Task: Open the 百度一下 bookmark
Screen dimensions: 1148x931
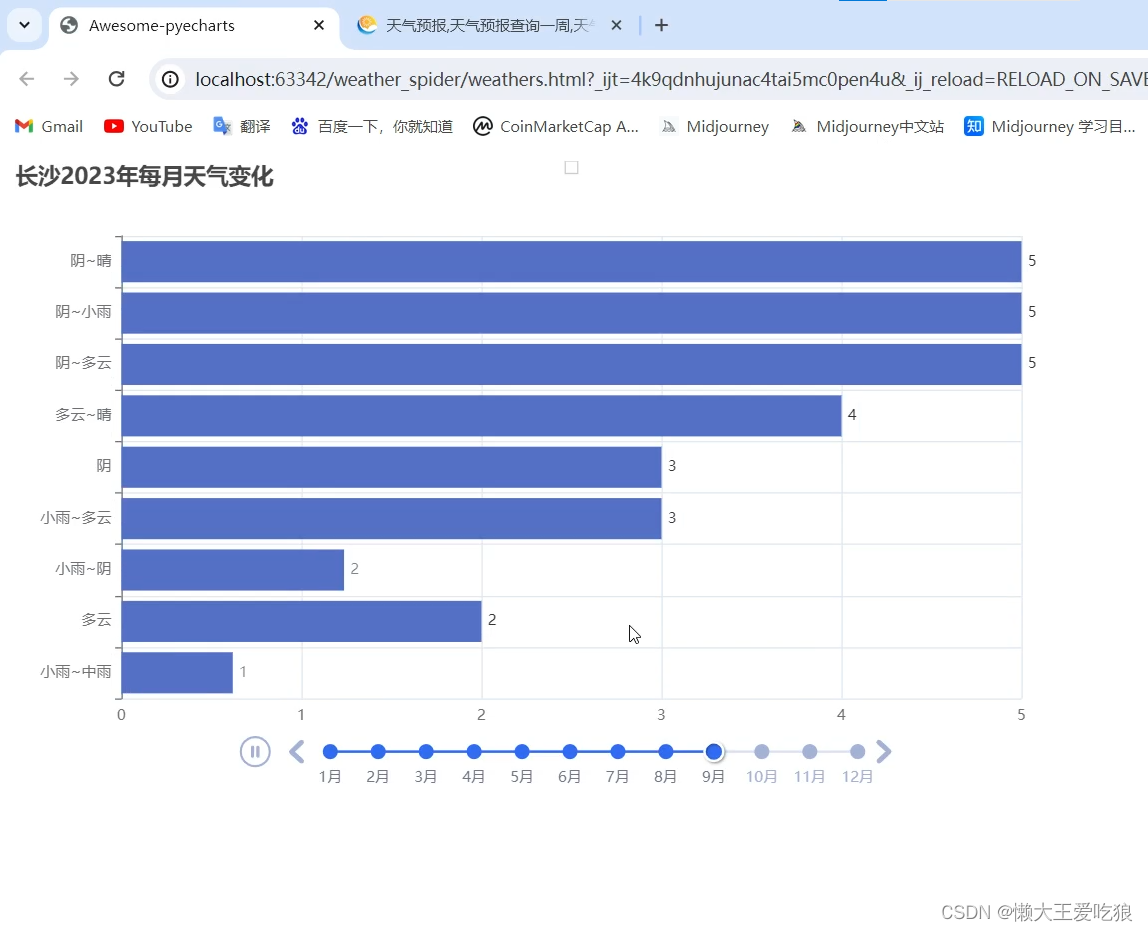Action: 372,127
